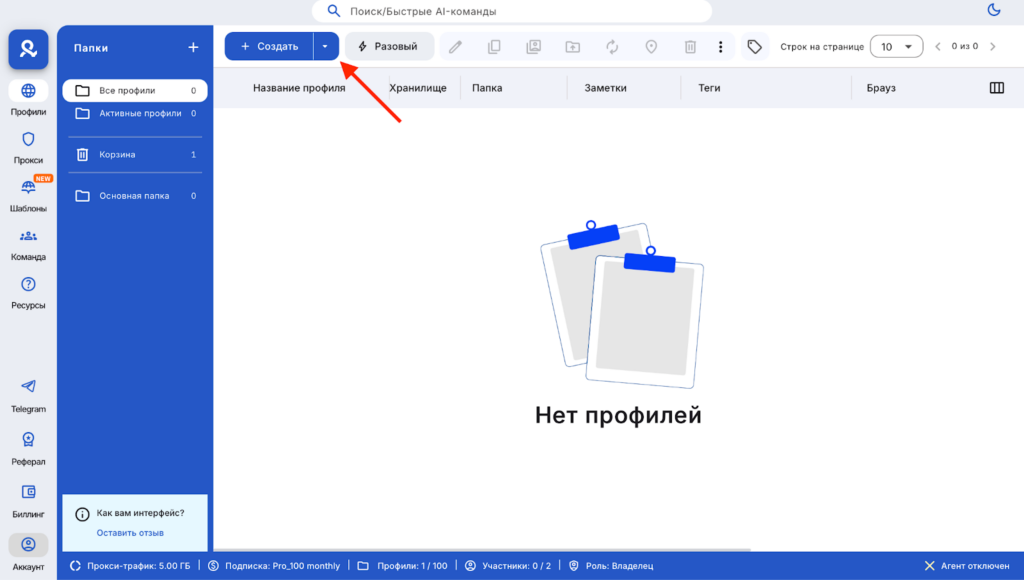Image resolution: width=1024 pixels, height=580 pixels.
Task: Click Агент отключен status indicator
Action: [967, 566]
